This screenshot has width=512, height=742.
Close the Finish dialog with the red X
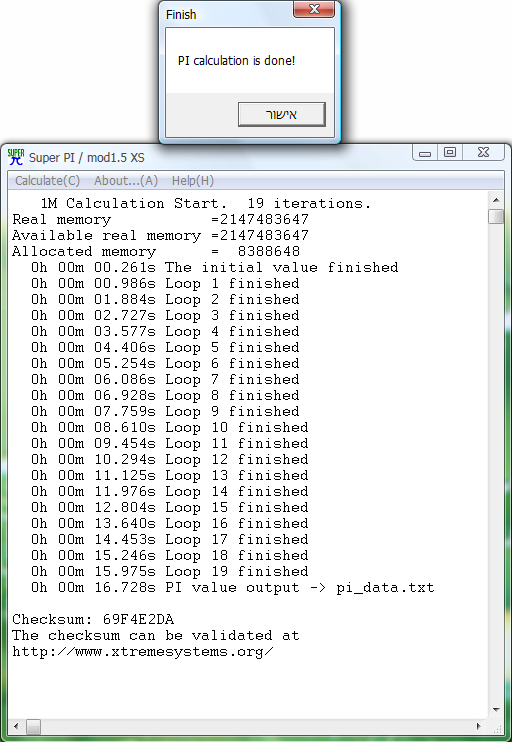click(314, 9)
